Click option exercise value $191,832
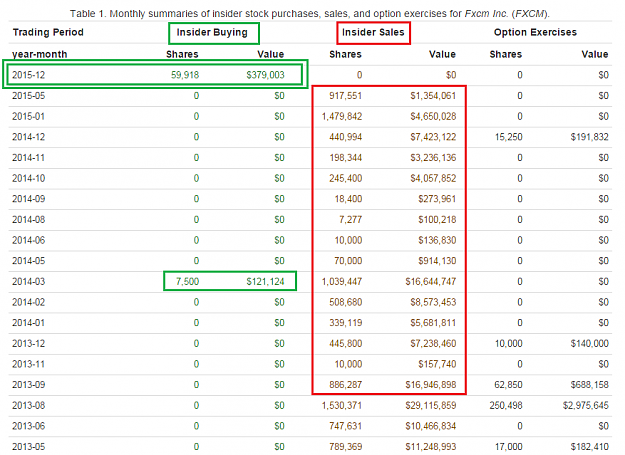 tap(590, 137)
